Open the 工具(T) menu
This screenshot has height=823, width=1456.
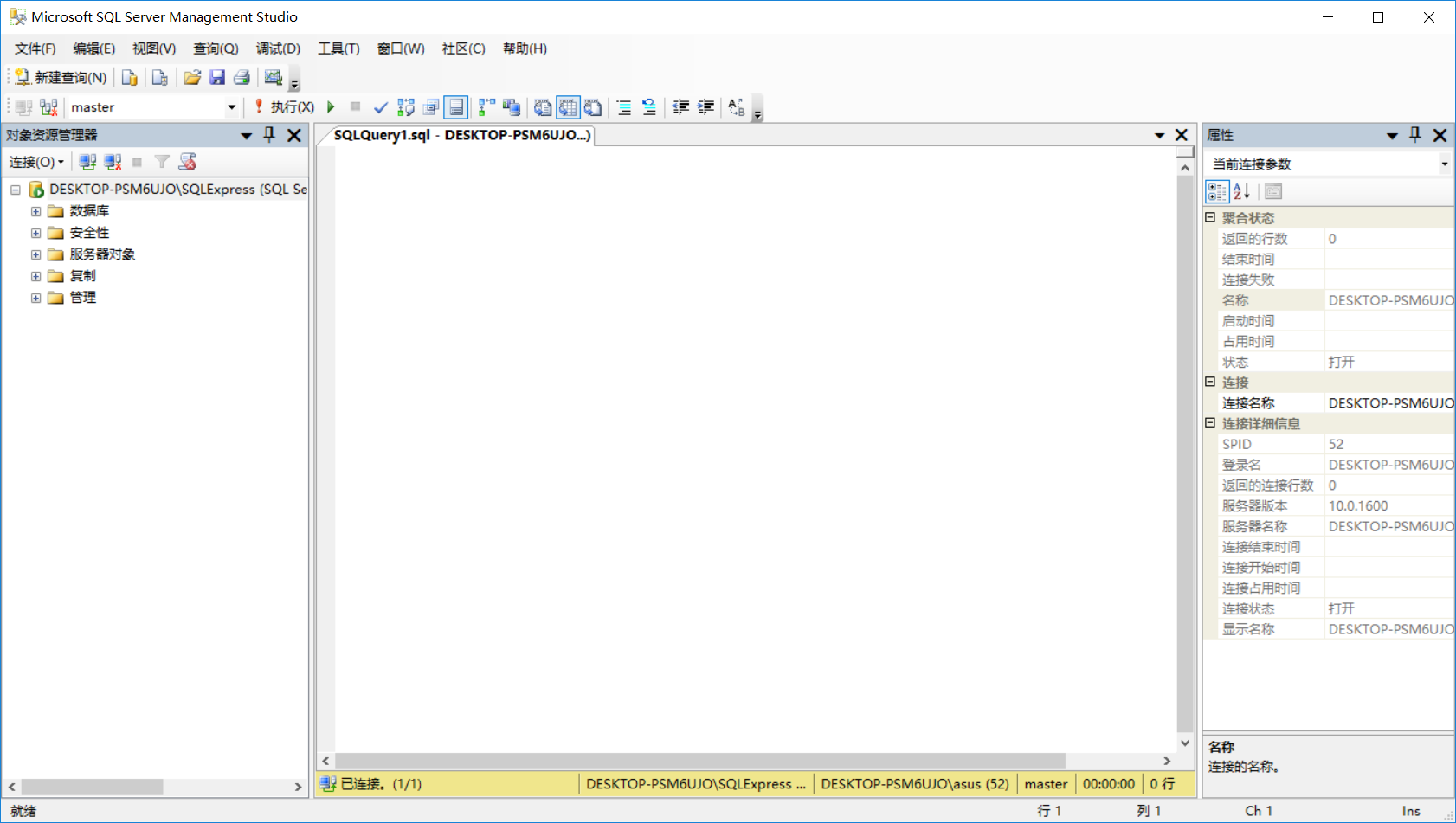tap(338, 48)
